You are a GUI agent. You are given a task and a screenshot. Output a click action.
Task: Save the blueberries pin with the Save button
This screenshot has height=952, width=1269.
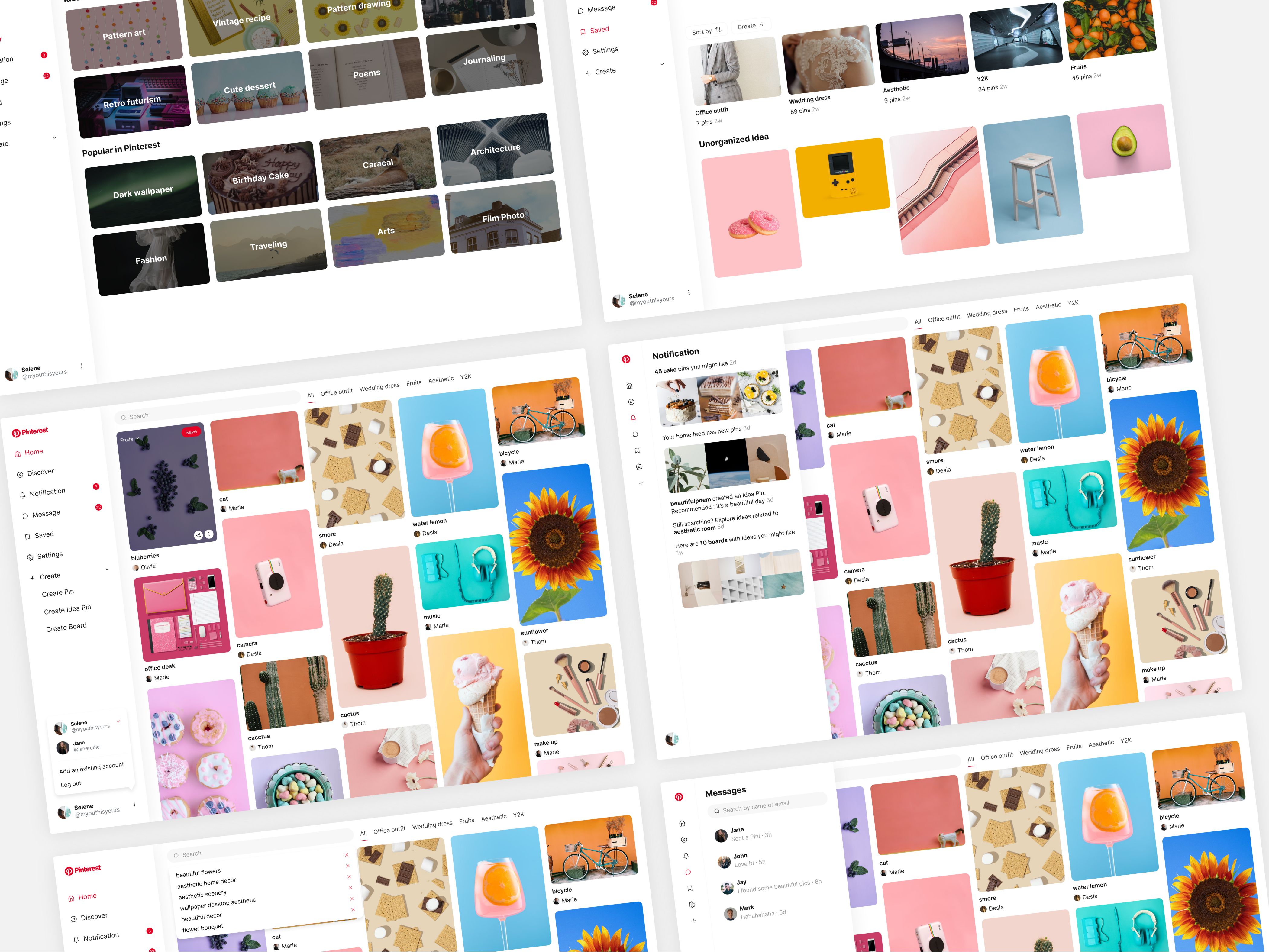191,431
